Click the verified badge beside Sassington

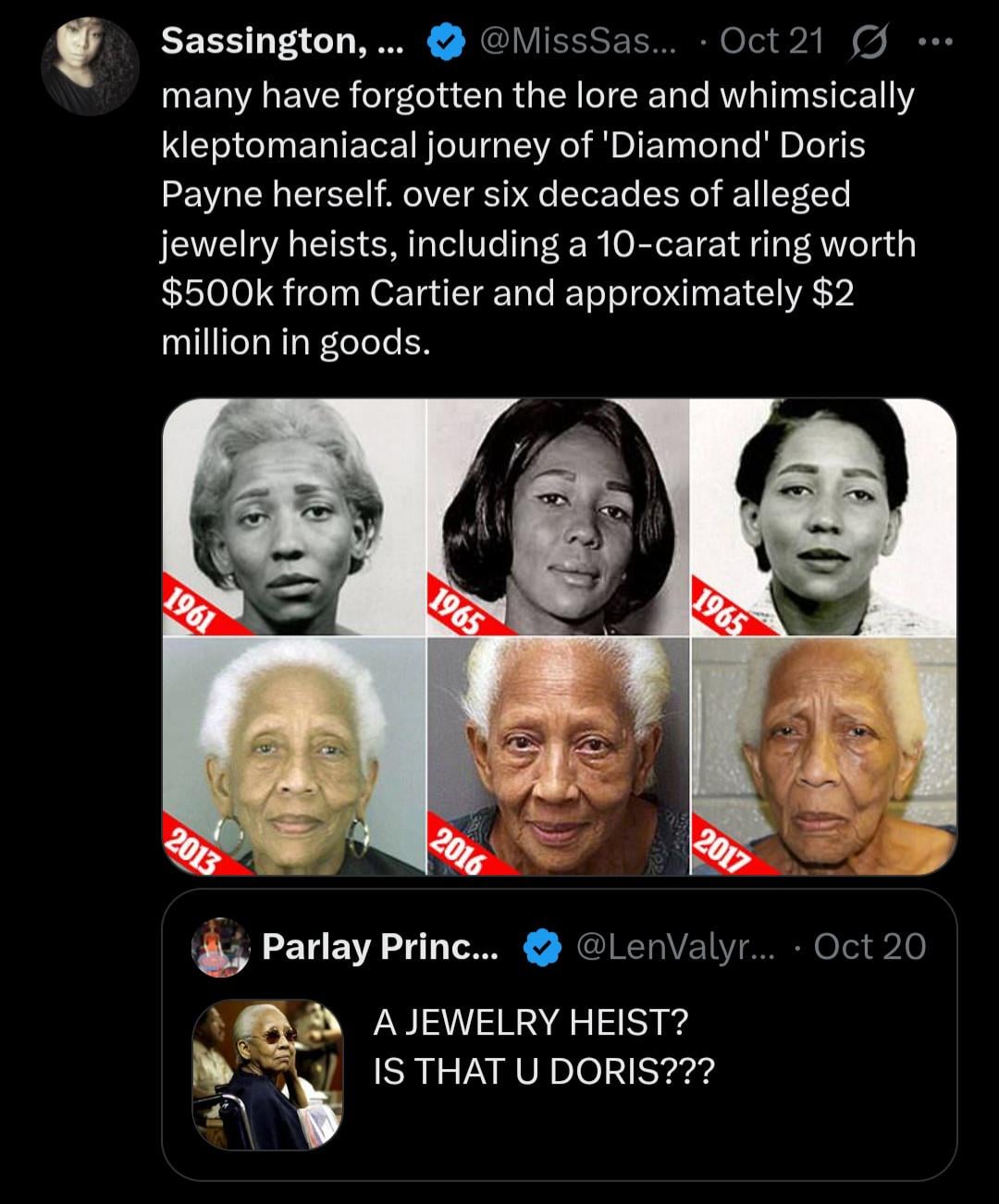pos(445,42)
